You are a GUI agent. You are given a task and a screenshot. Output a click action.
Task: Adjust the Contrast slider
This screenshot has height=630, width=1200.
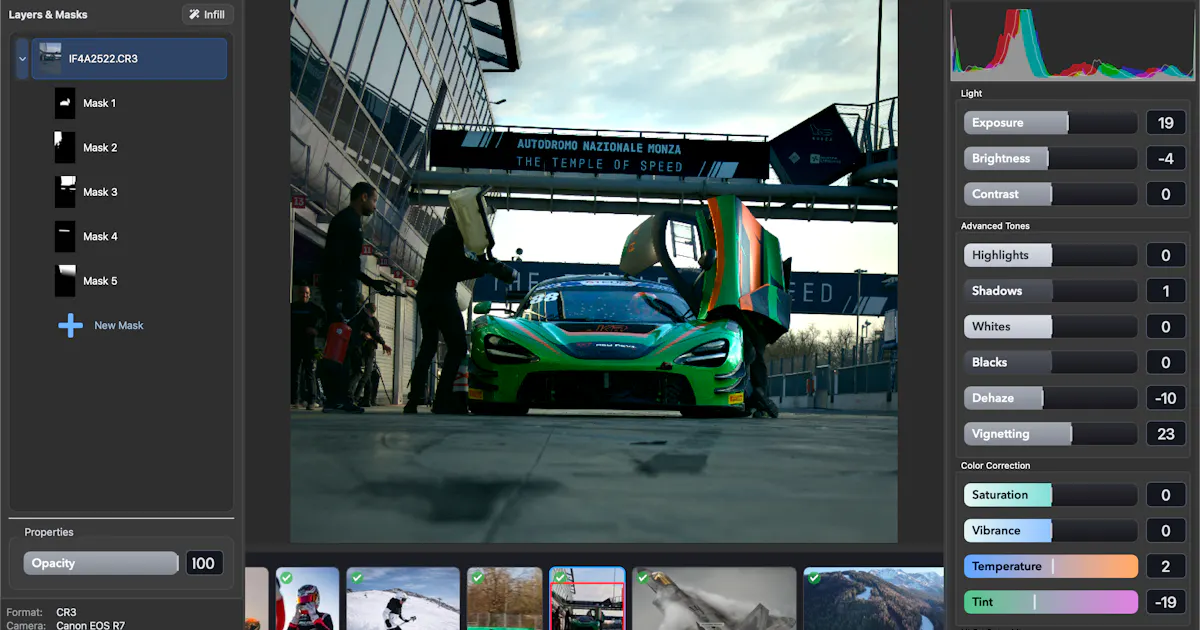tap(1051, 194)
